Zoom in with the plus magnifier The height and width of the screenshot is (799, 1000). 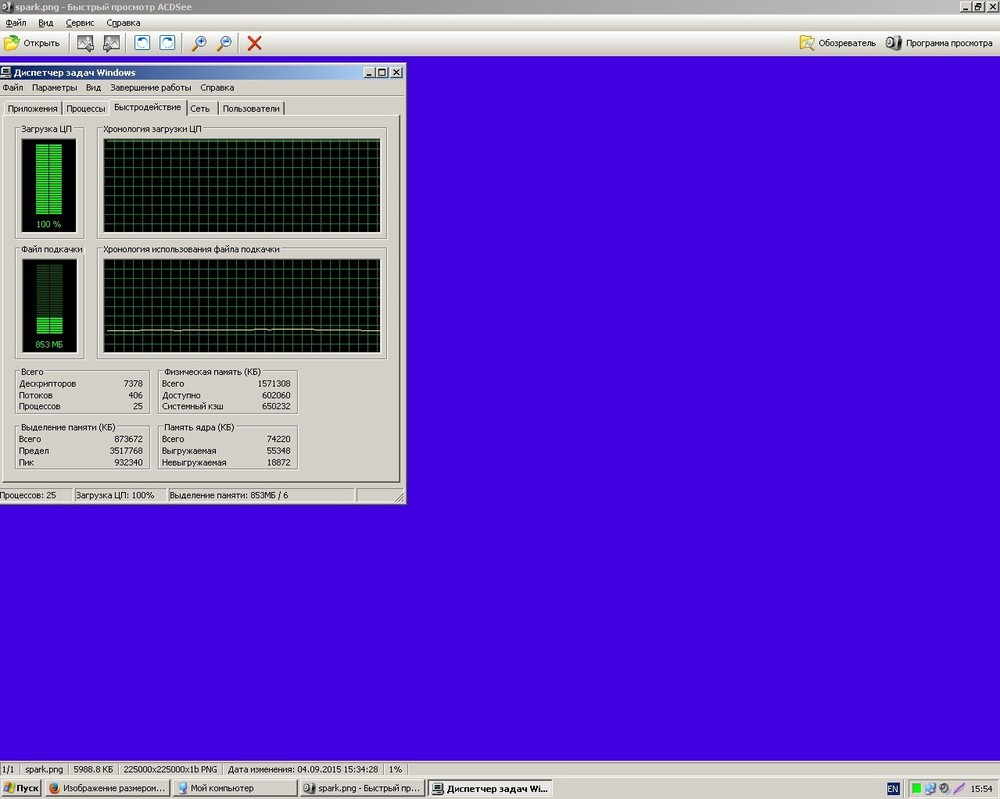click(200, 43)
